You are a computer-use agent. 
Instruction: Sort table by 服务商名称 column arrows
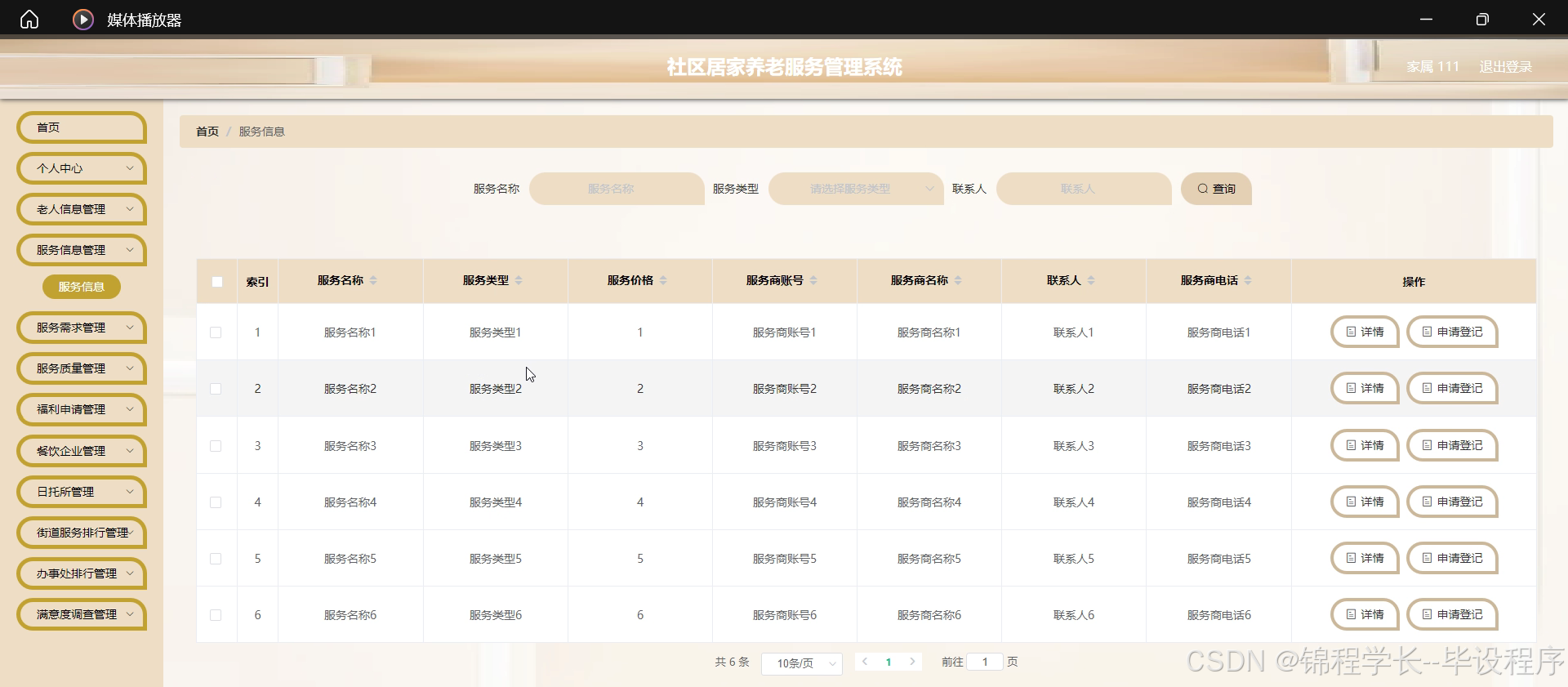coord(958,280)
